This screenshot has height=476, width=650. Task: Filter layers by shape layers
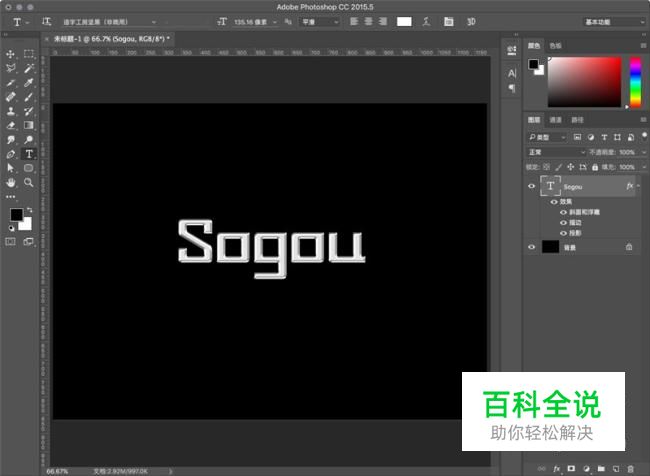click(x=617, y=137)
